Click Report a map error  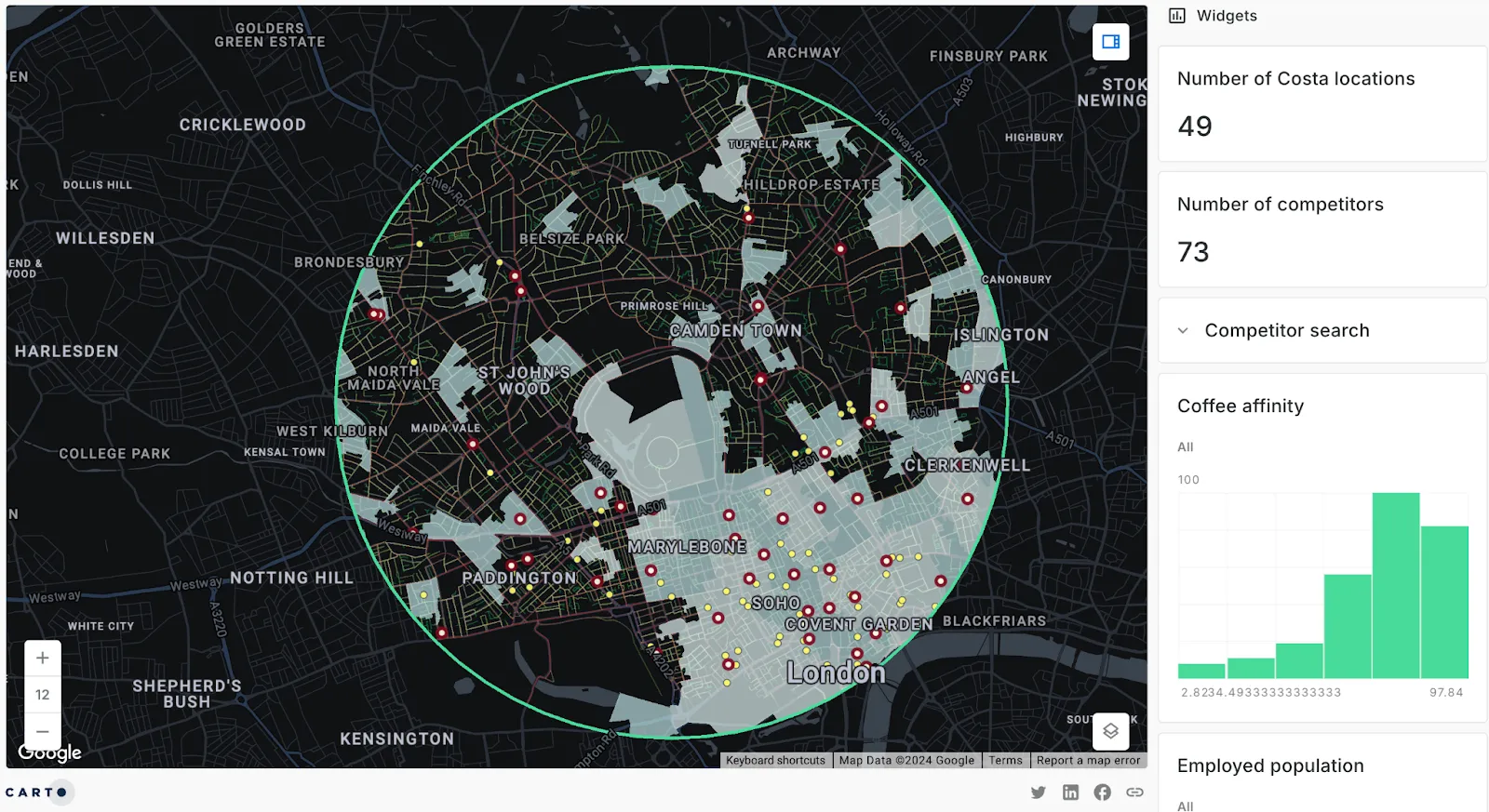(1088, 760)
